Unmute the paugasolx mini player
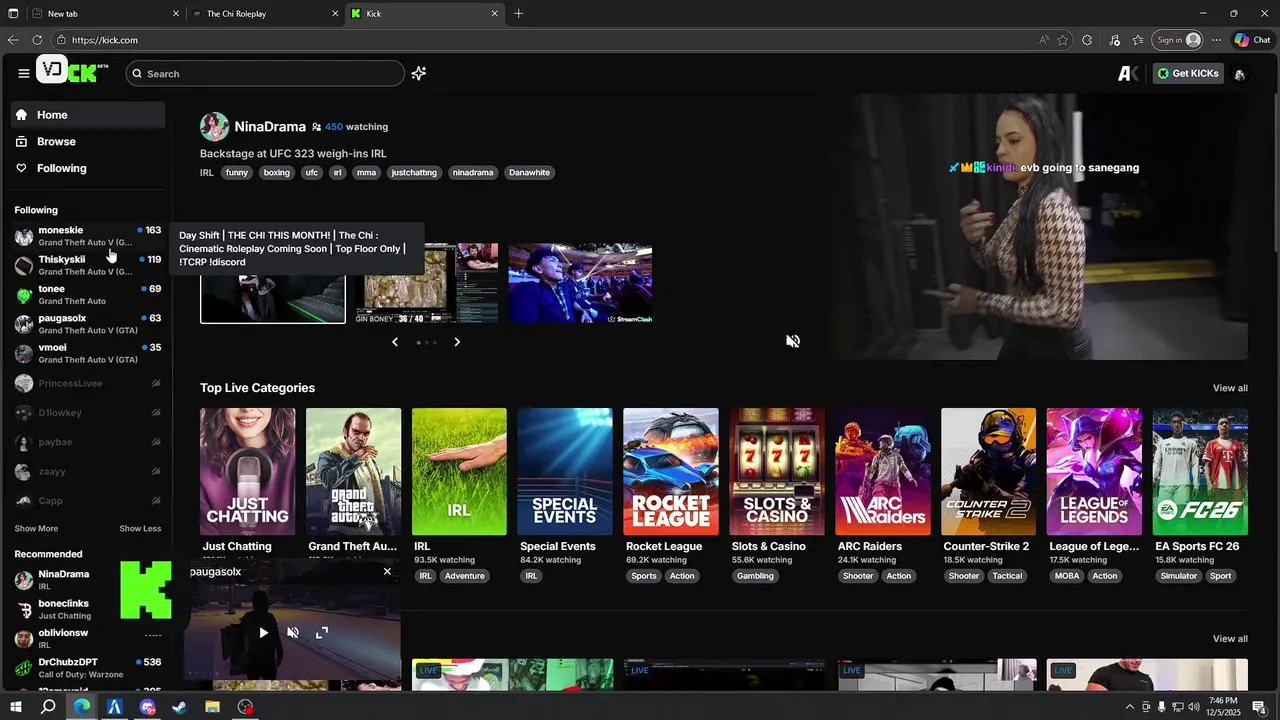Viewport: 1280px width, 720px height. click(x=293, y=632)
